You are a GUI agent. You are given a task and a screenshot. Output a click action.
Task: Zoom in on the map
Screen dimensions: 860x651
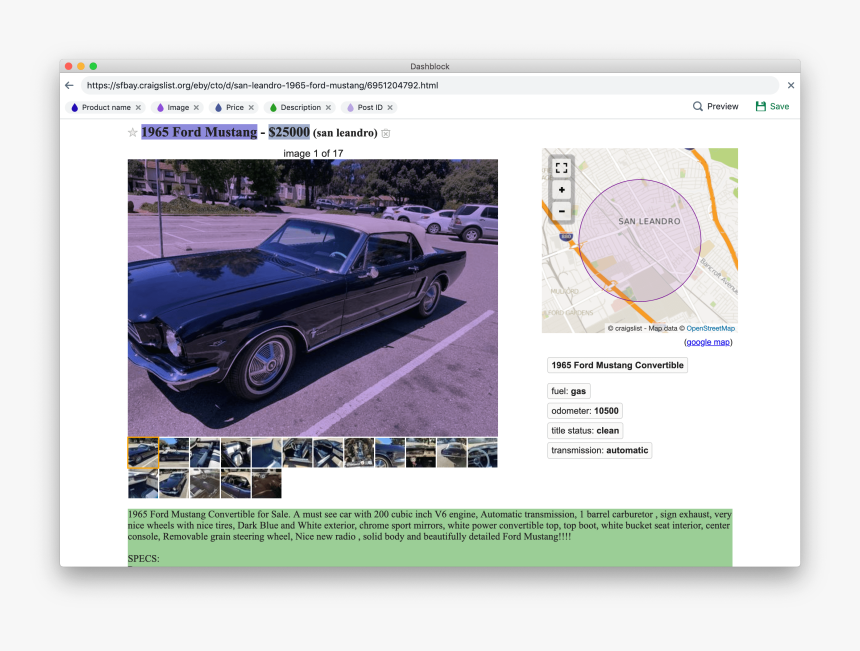click(x=562, y=190)
